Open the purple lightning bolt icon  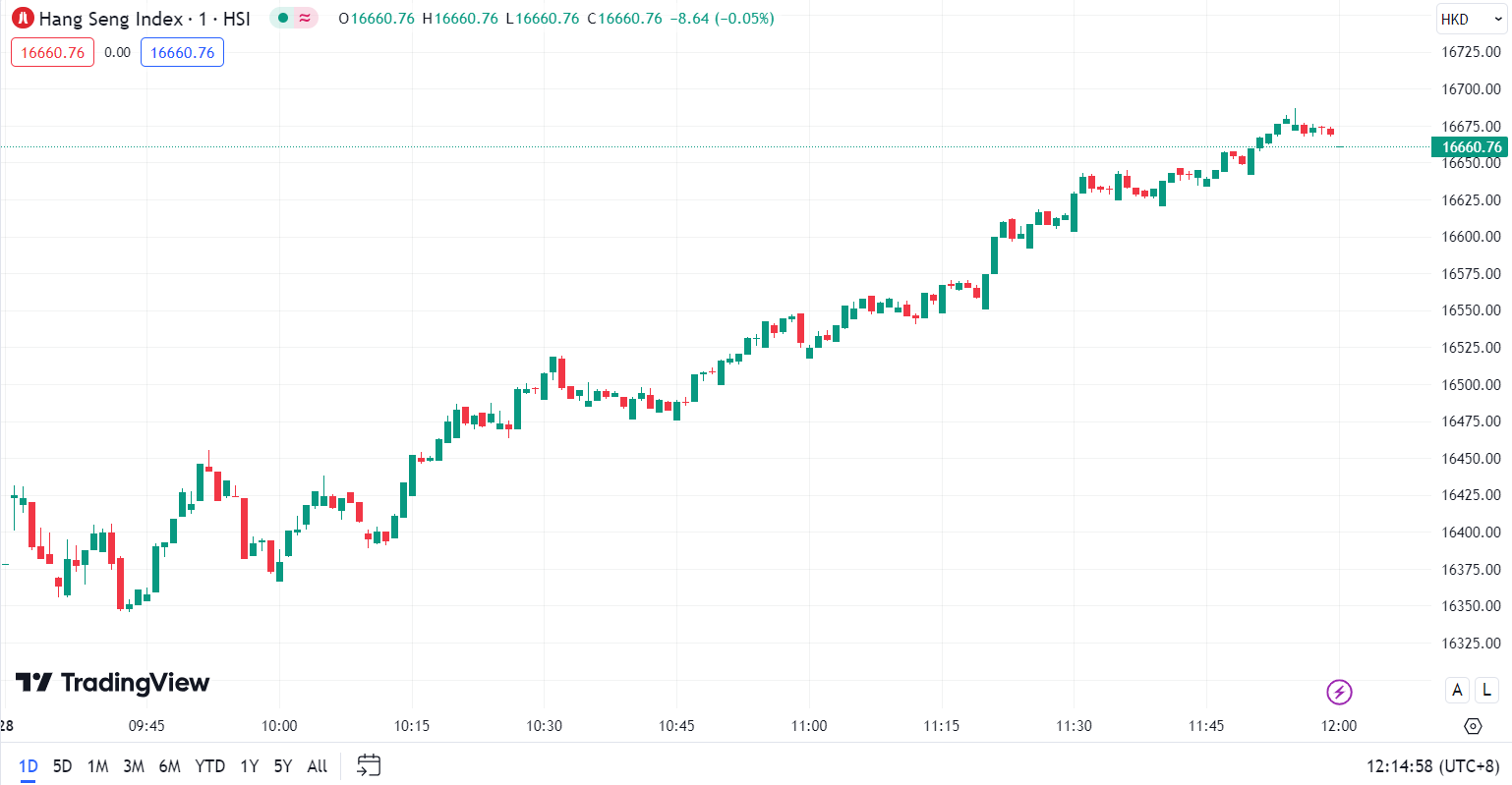[1339, 692]
